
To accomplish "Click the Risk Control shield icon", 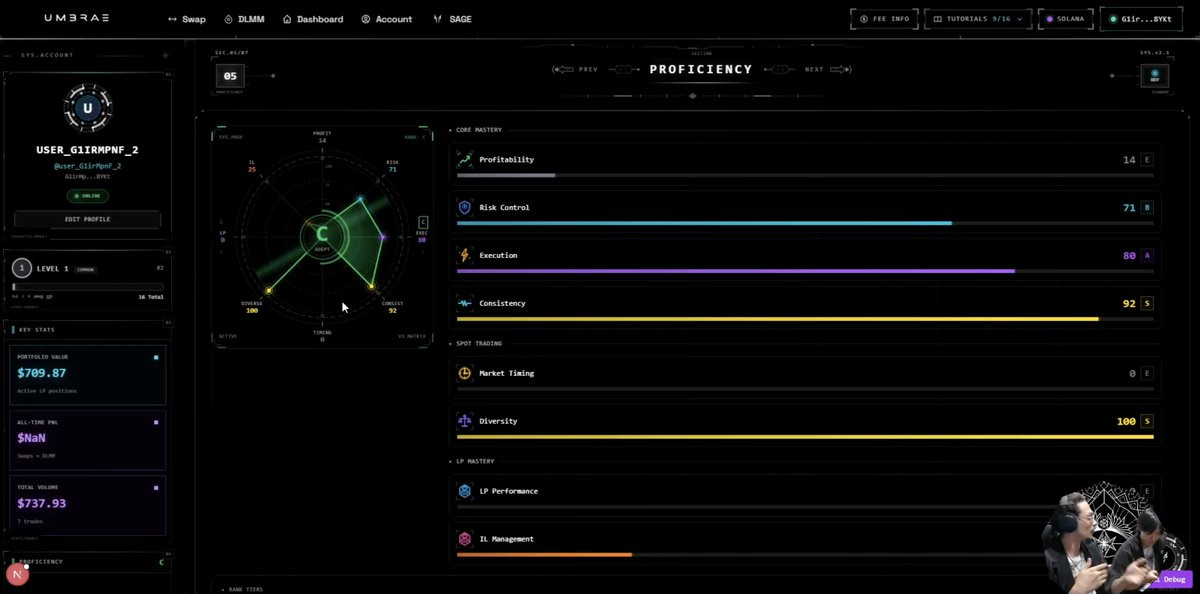I will click(465, 208).
